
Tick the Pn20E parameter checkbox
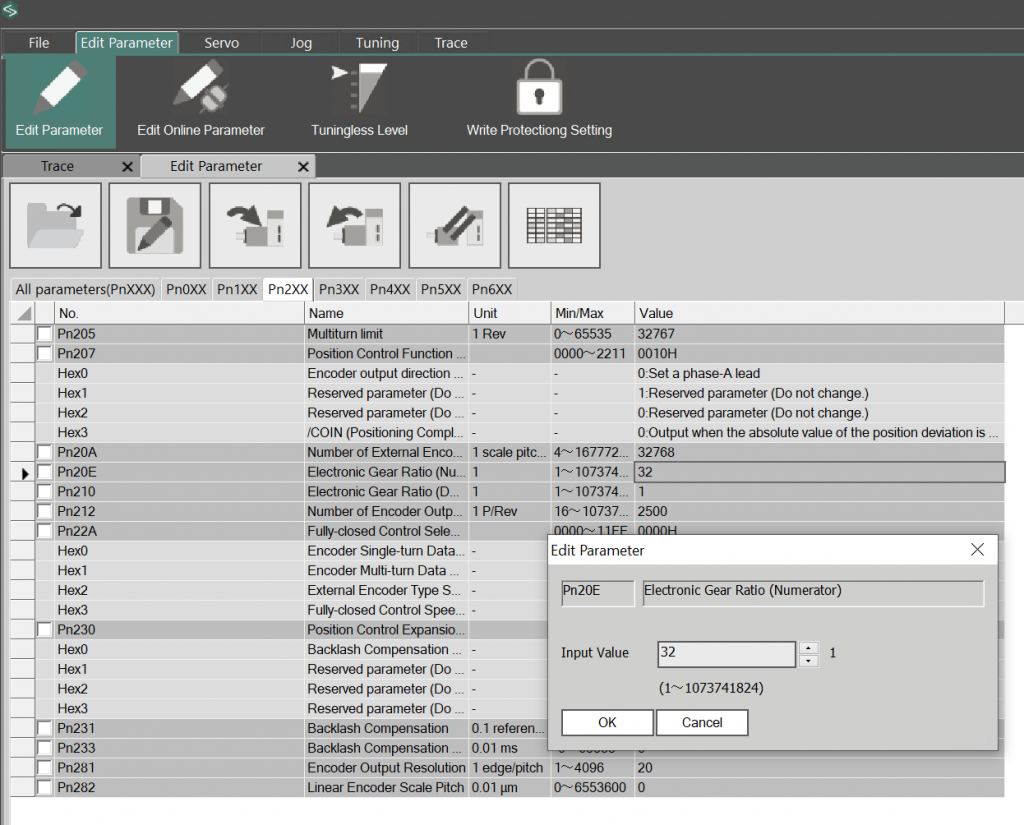tap(45, 472)
